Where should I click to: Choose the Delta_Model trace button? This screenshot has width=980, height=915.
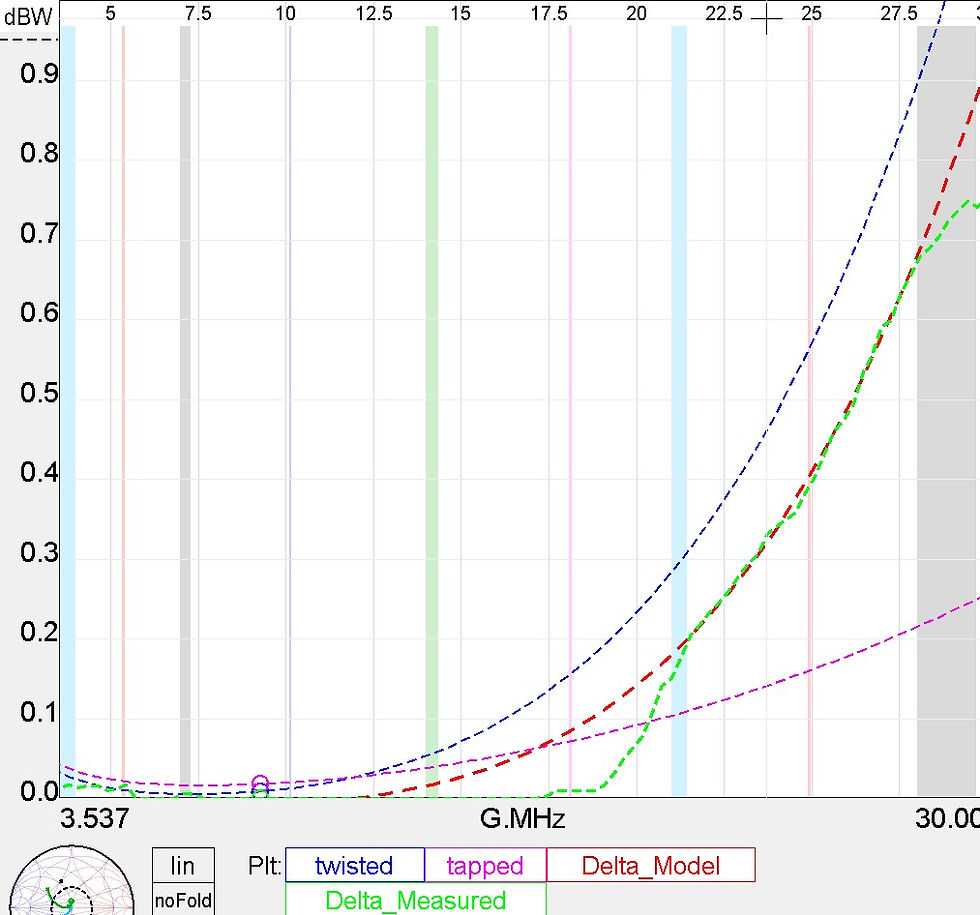651,865
